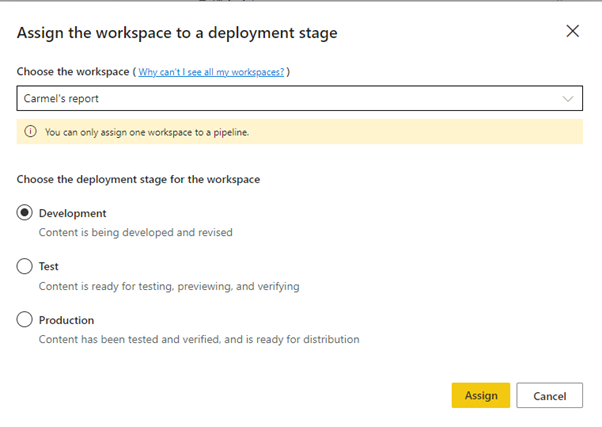Select the Development radio button

[25, 213]
